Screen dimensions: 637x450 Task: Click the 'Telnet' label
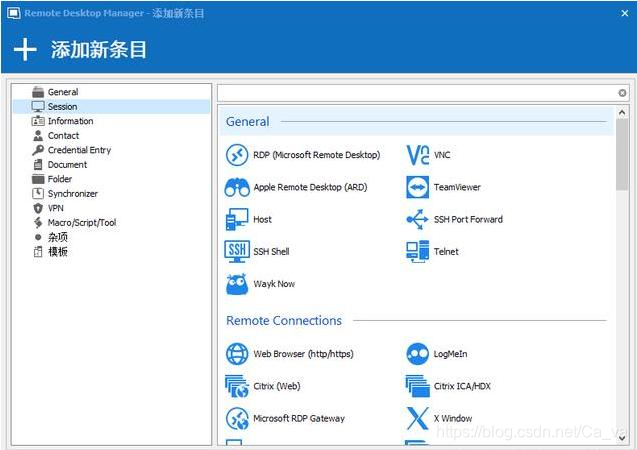(446, 251)
